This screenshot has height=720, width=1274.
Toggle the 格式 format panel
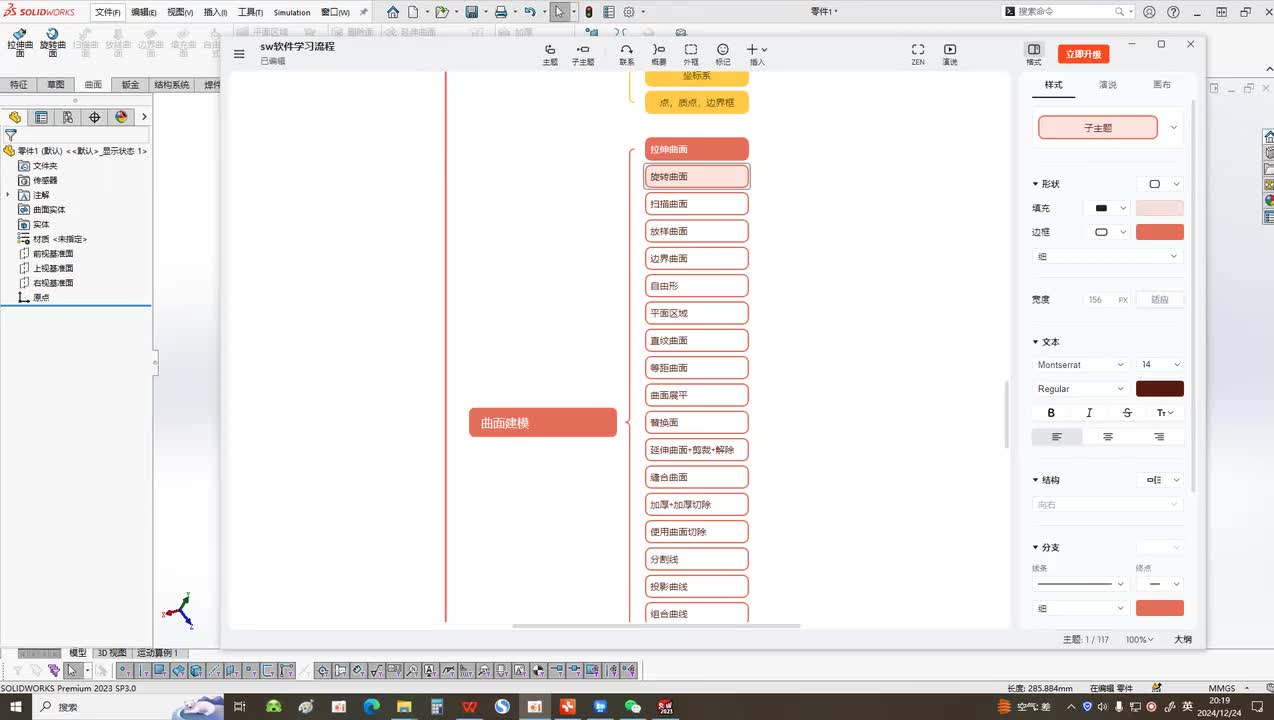click(1034, 54)
